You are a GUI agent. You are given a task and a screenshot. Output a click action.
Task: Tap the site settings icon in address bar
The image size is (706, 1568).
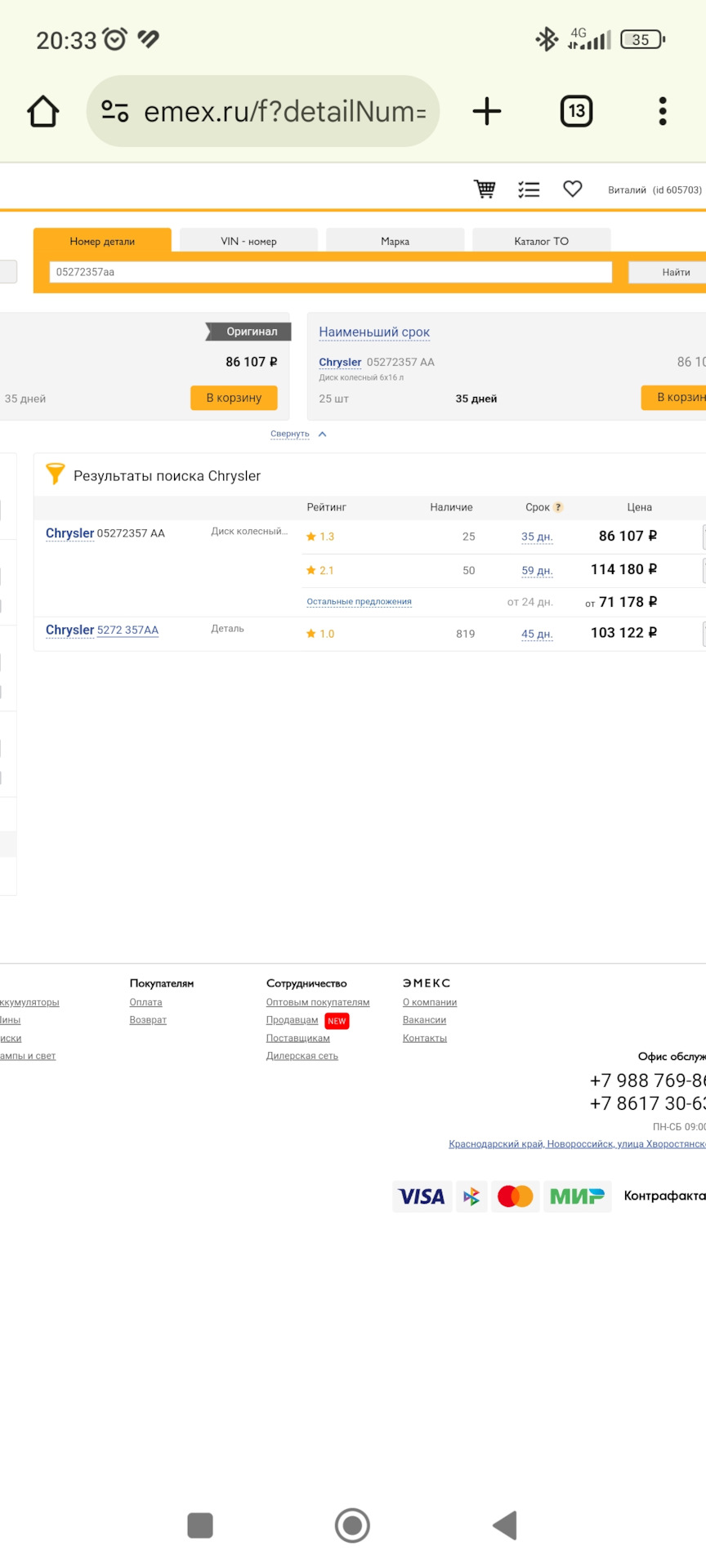115,111
